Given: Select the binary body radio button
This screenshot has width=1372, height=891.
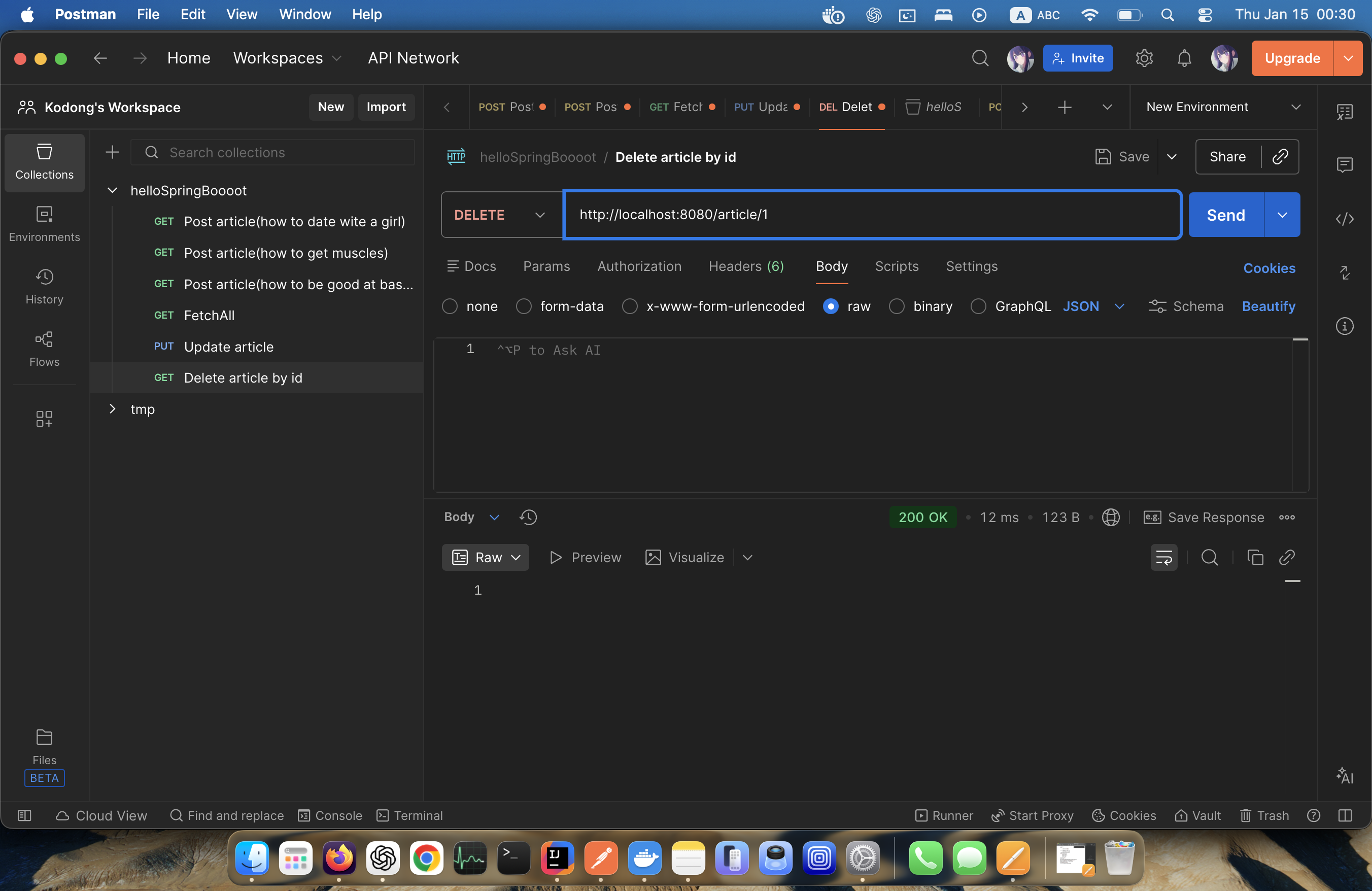Looking at the screenshot, I should click(897, 306).
